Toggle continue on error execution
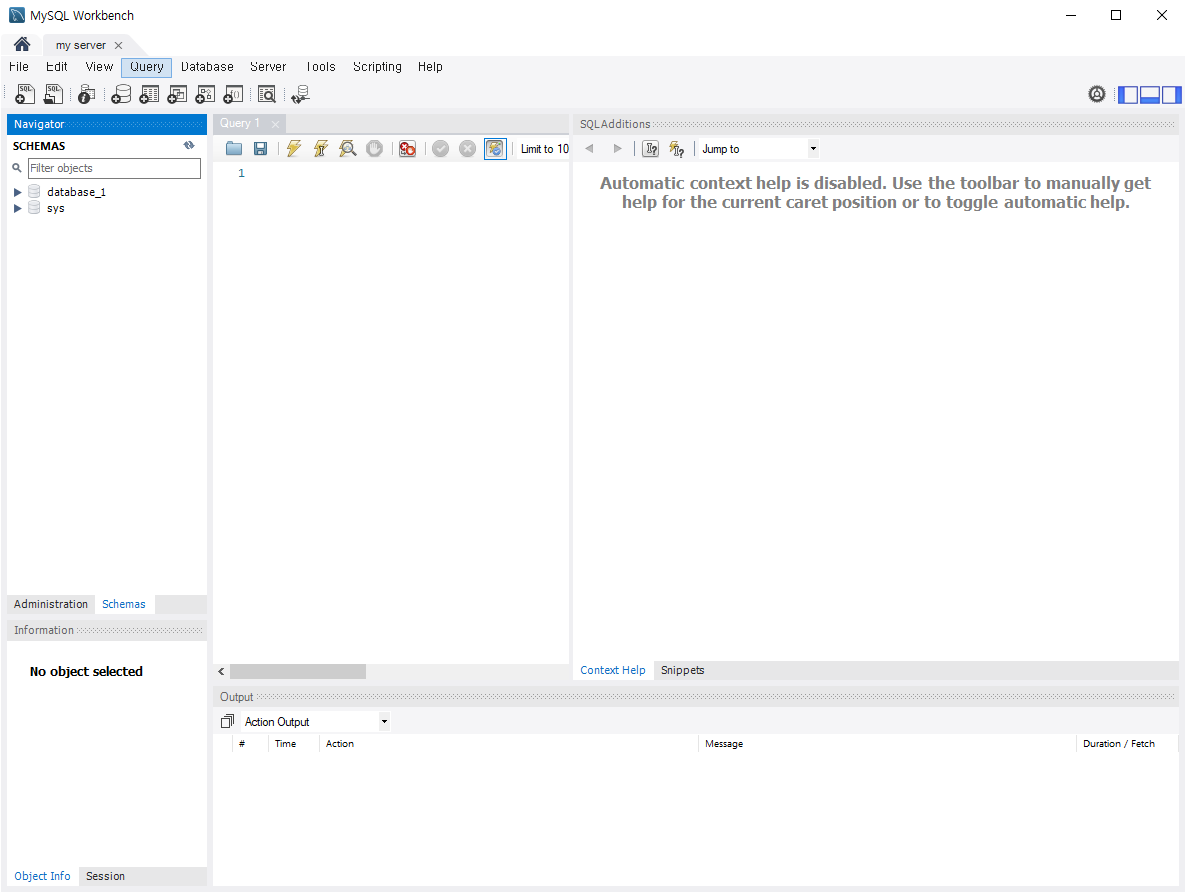The height and width of the screenshot is (893, 1186). 408,149
